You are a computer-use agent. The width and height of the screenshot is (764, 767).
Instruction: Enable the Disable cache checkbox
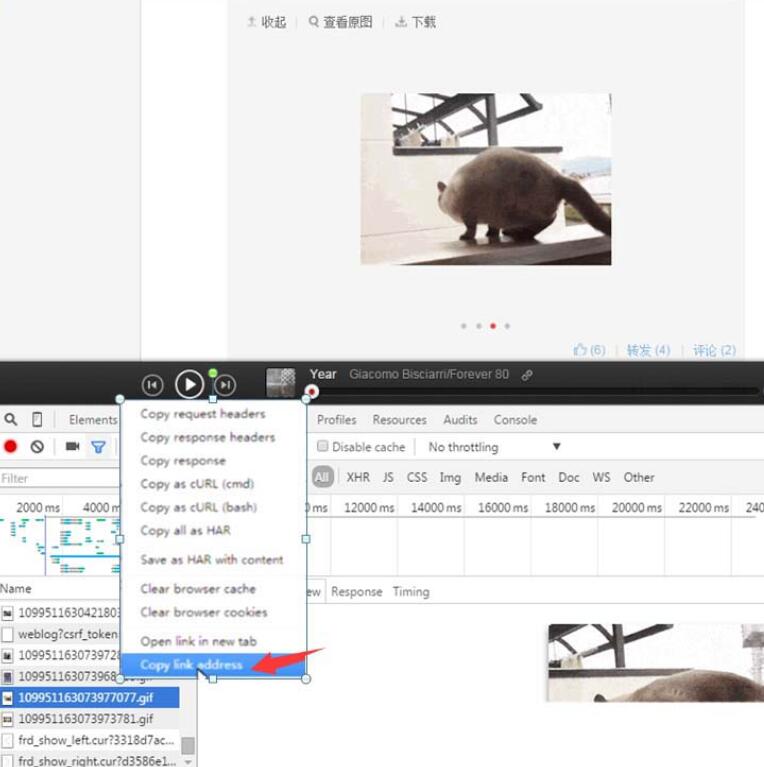coord(323,447)
